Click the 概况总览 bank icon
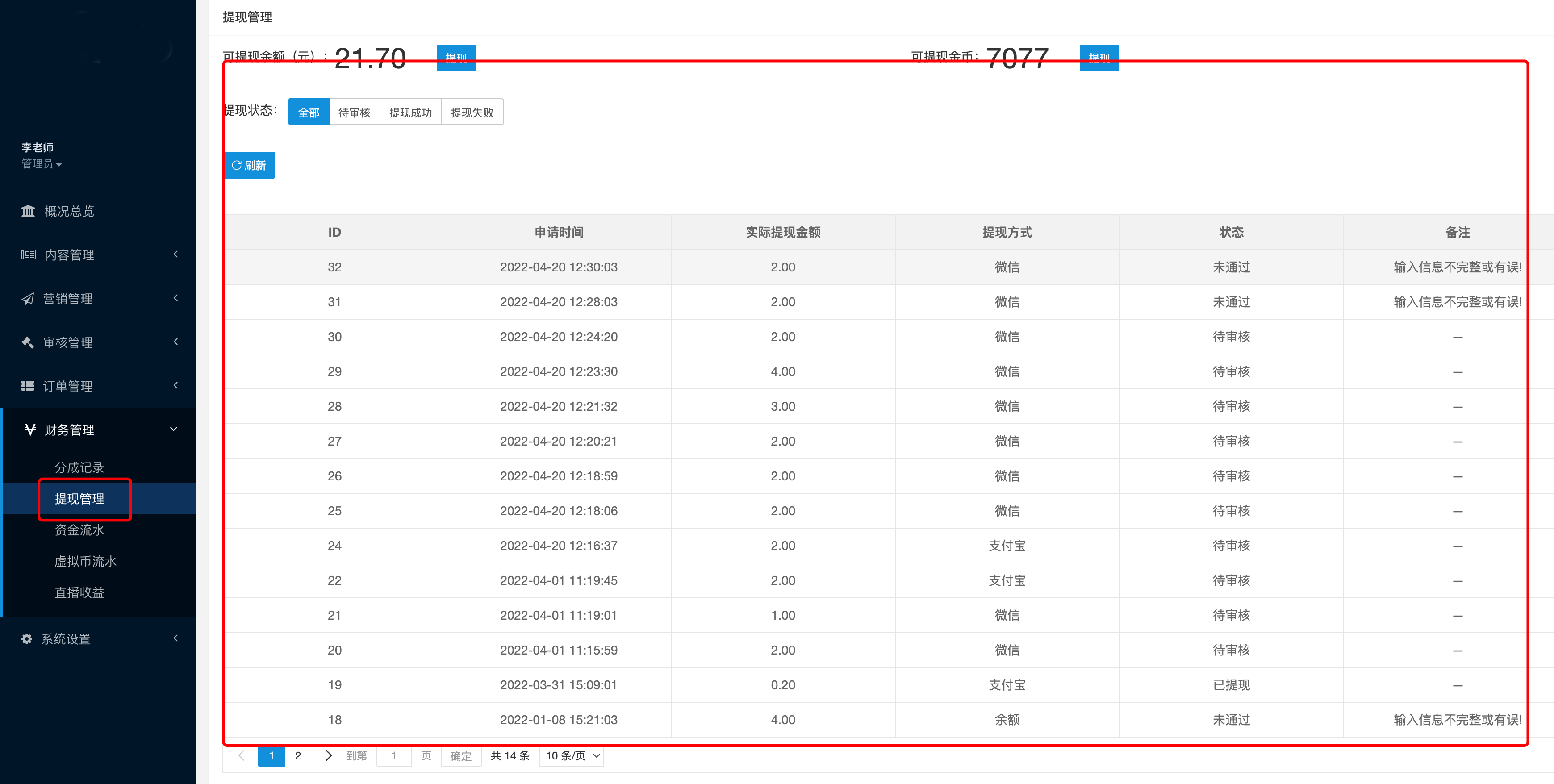Screen dimensions: 1554x784 pos(28,211)
